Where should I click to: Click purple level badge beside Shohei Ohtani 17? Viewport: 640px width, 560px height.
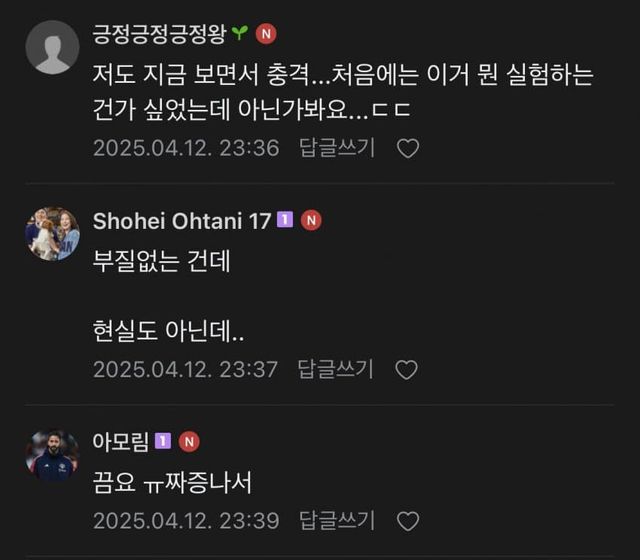285,220
